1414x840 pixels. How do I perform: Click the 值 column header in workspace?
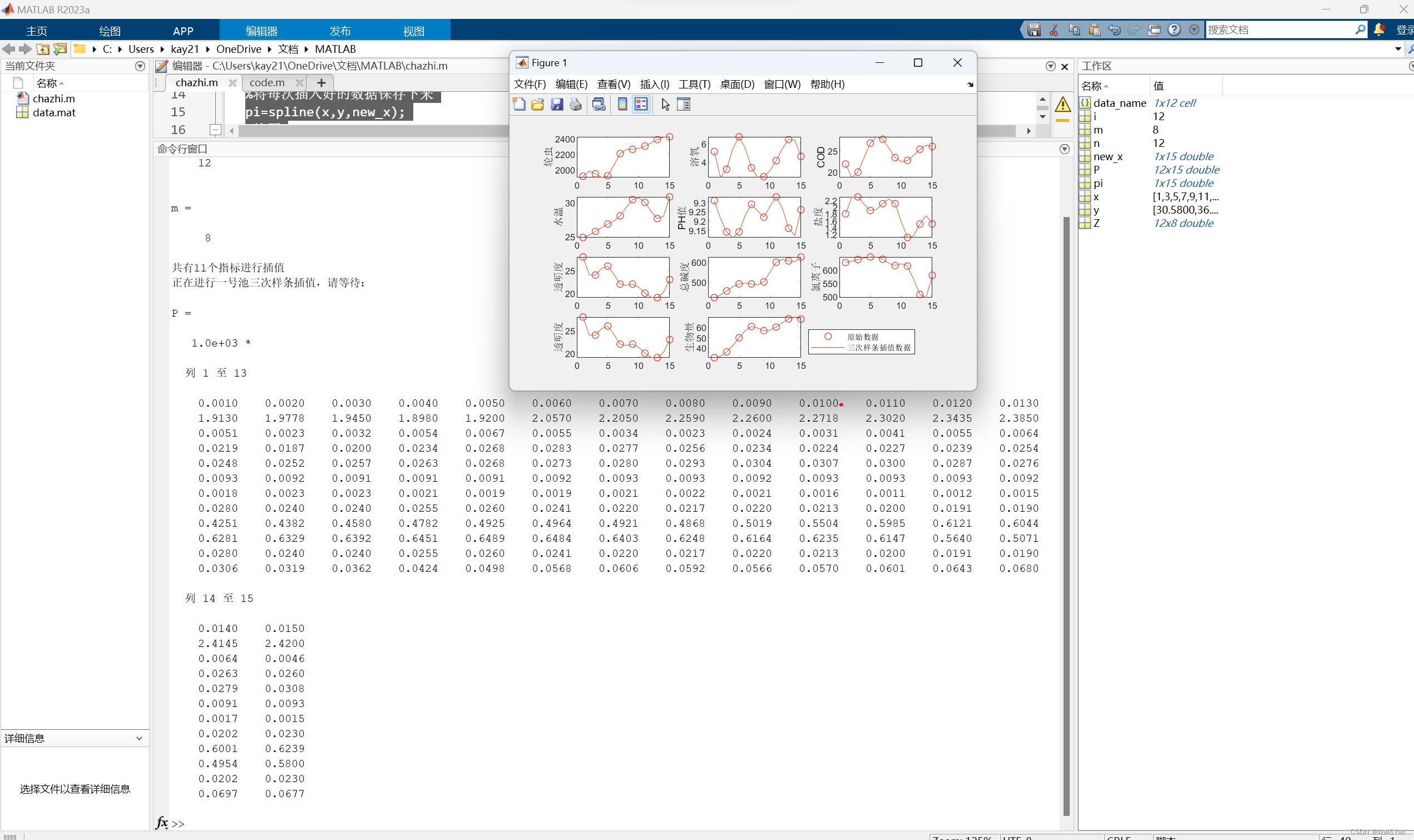[1186, 86]
